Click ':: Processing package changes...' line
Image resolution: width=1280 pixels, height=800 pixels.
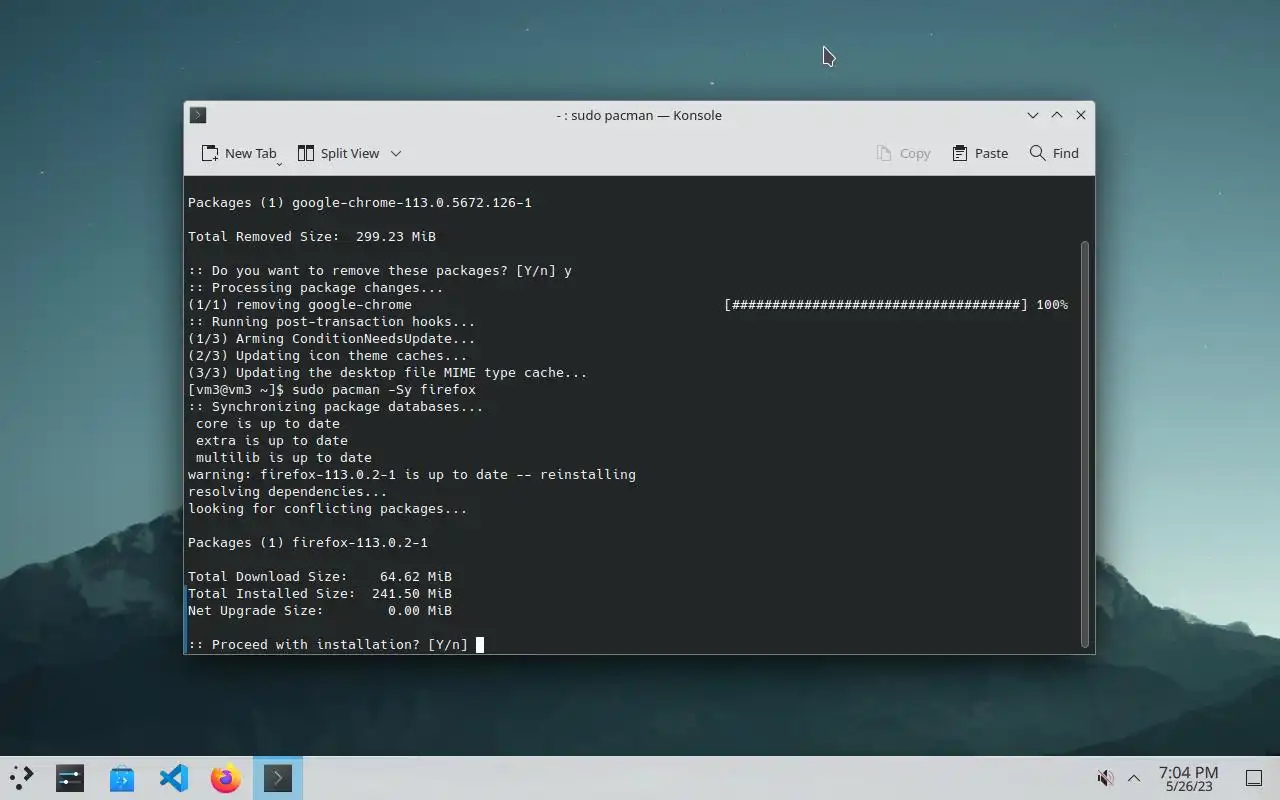click(316, 287)
